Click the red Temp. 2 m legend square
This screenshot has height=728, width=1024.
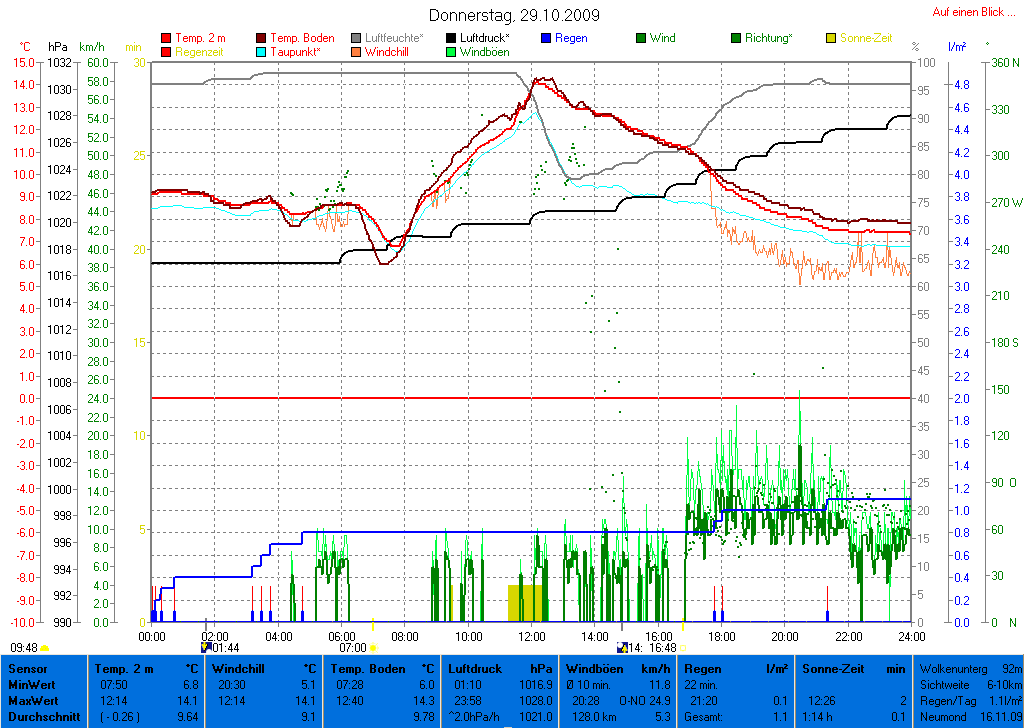click(x=166, y=38)
